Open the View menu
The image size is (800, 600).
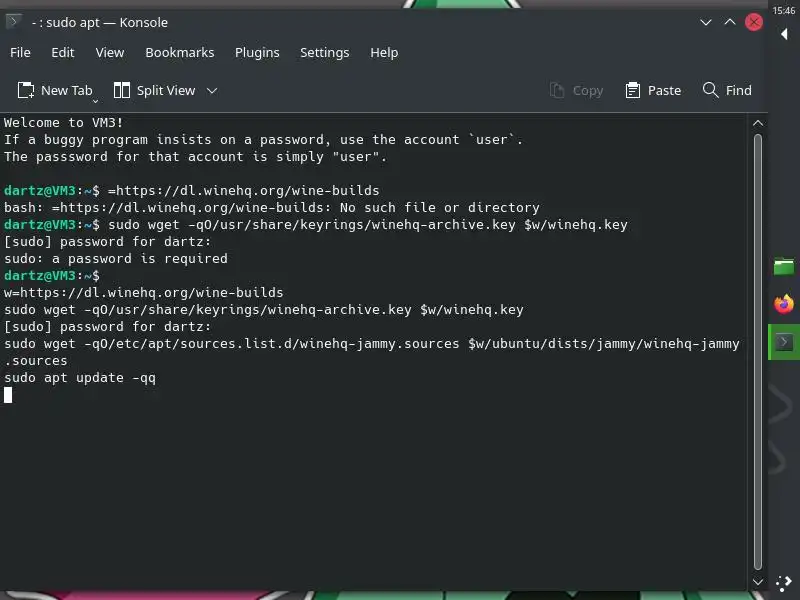tap(110, 53)
